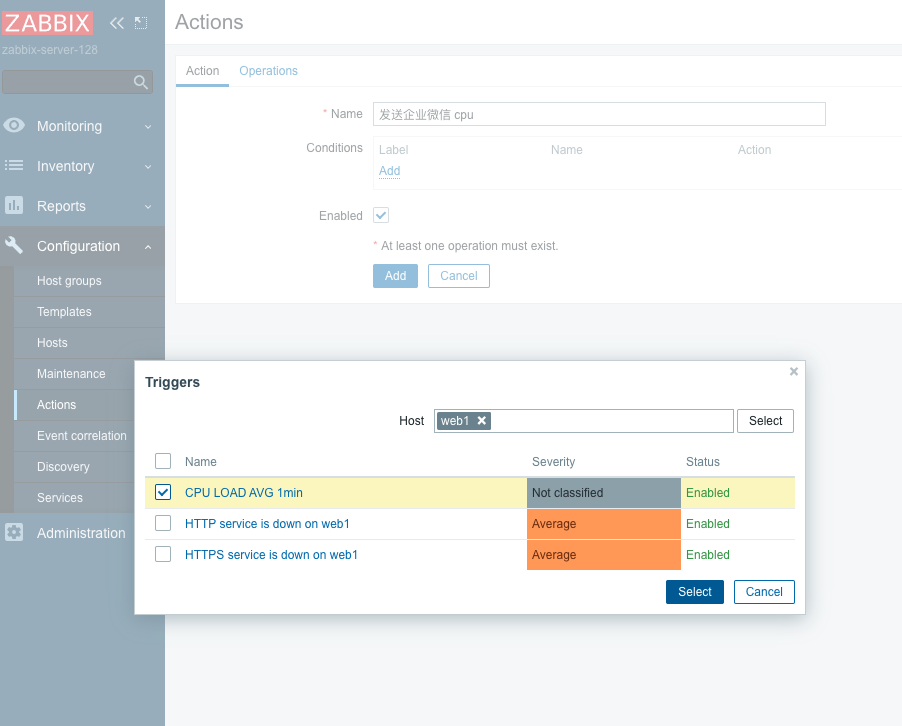Click the search magnifier icon
Image resolution: width=902 pixels, height=726 pixels.
click(140, 82)
